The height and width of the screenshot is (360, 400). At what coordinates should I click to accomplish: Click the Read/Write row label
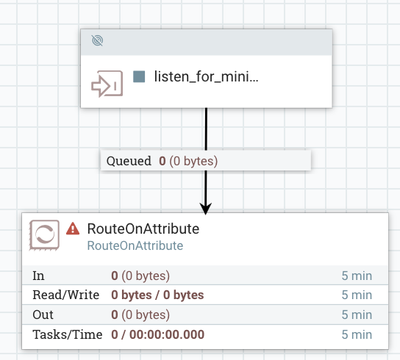66,295
